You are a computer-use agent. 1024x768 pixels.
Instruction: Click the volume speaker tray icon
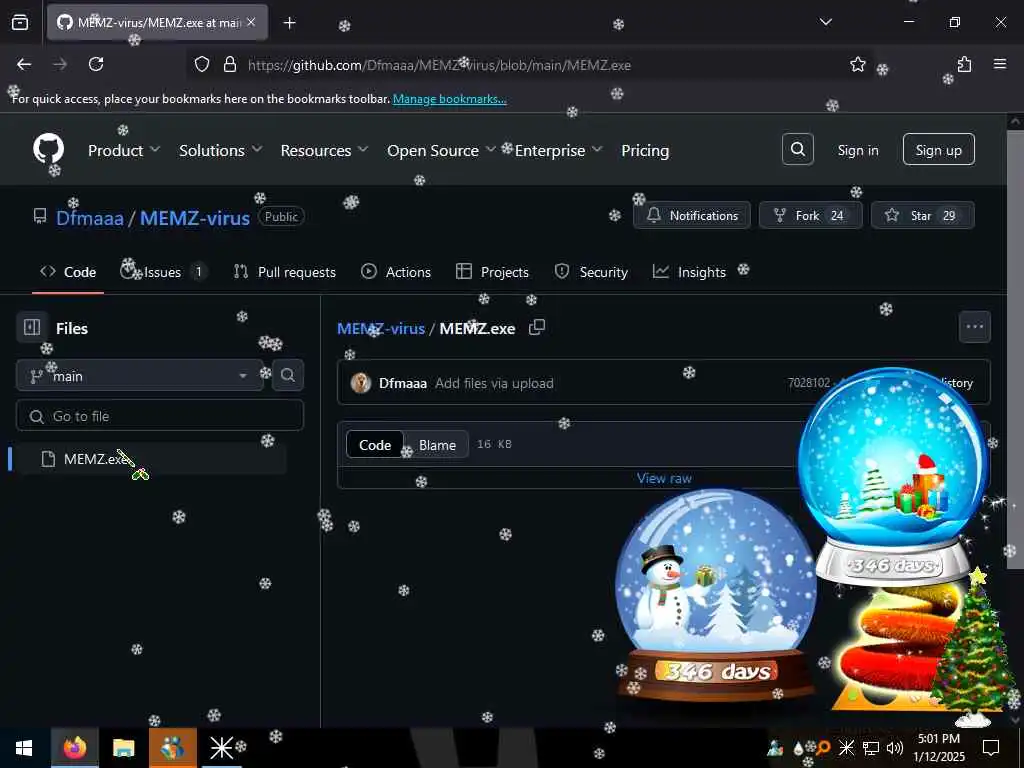[895, 748]
